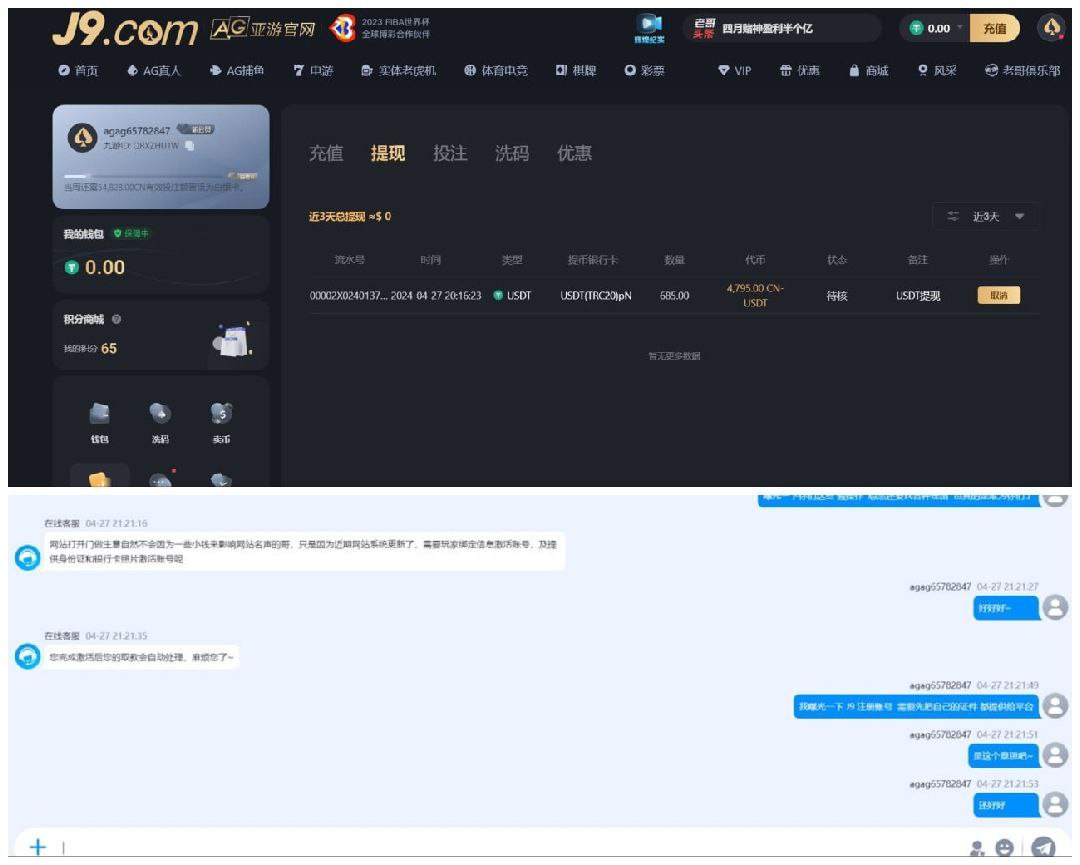The image size is (1080, 865).
Task: Select 体育电竞 in the navigation bar
Action: 496,71
